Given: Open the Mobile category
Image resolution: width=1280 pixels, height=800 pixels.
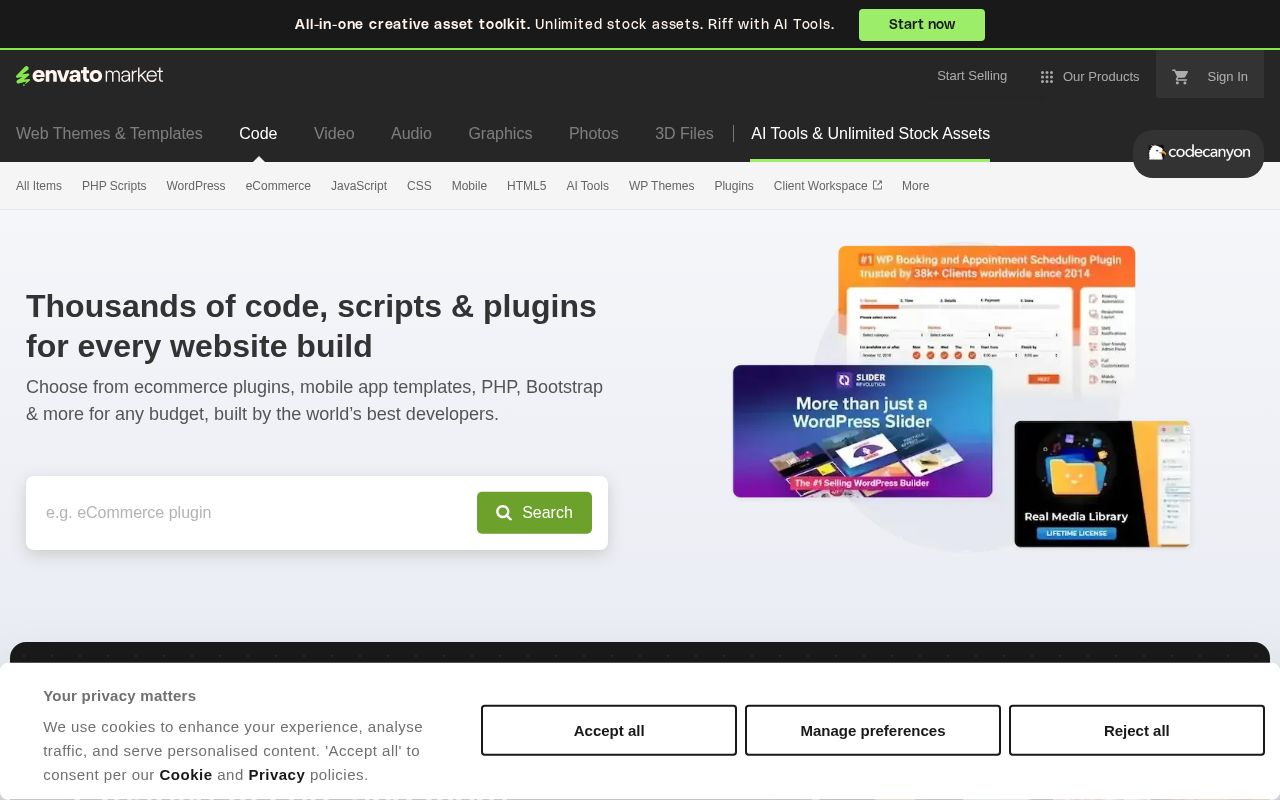Looking at the screenshot, I should click(469, 186).
